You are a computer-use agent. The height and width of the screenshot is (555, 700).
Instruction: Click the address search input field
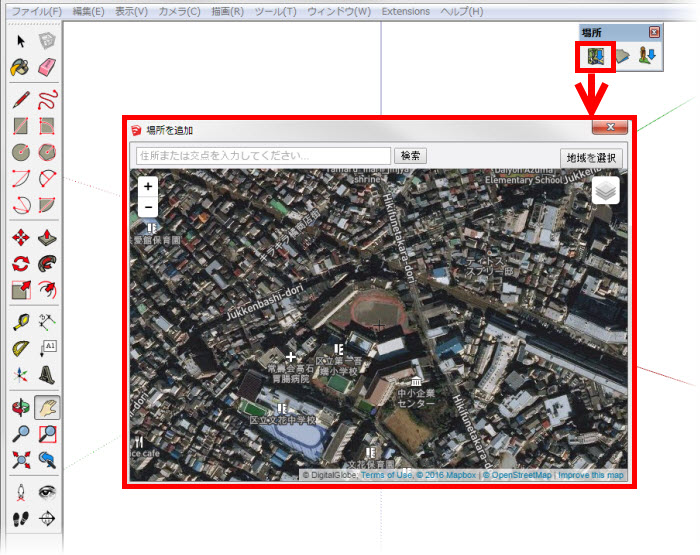click(x=262, y=156)
